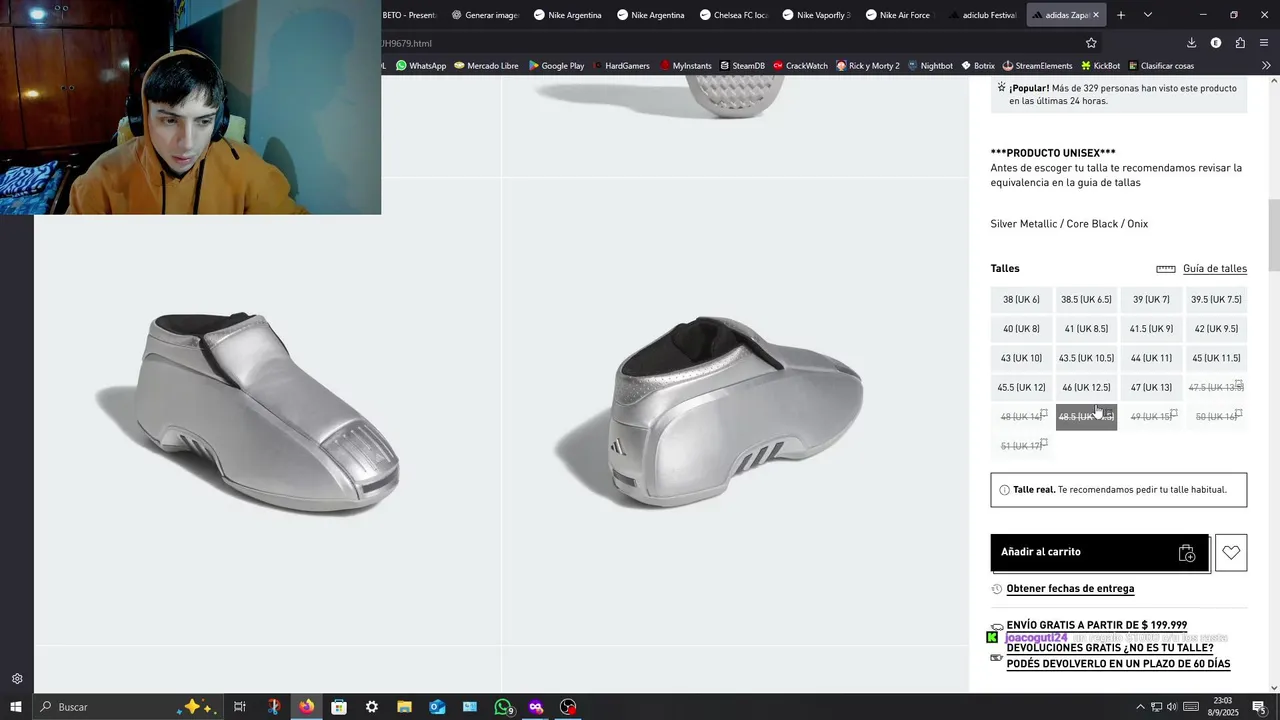Open the WhatsApp bookmark
The image size is (1280, 720).
pyautogui.click(x=421, y=66)
